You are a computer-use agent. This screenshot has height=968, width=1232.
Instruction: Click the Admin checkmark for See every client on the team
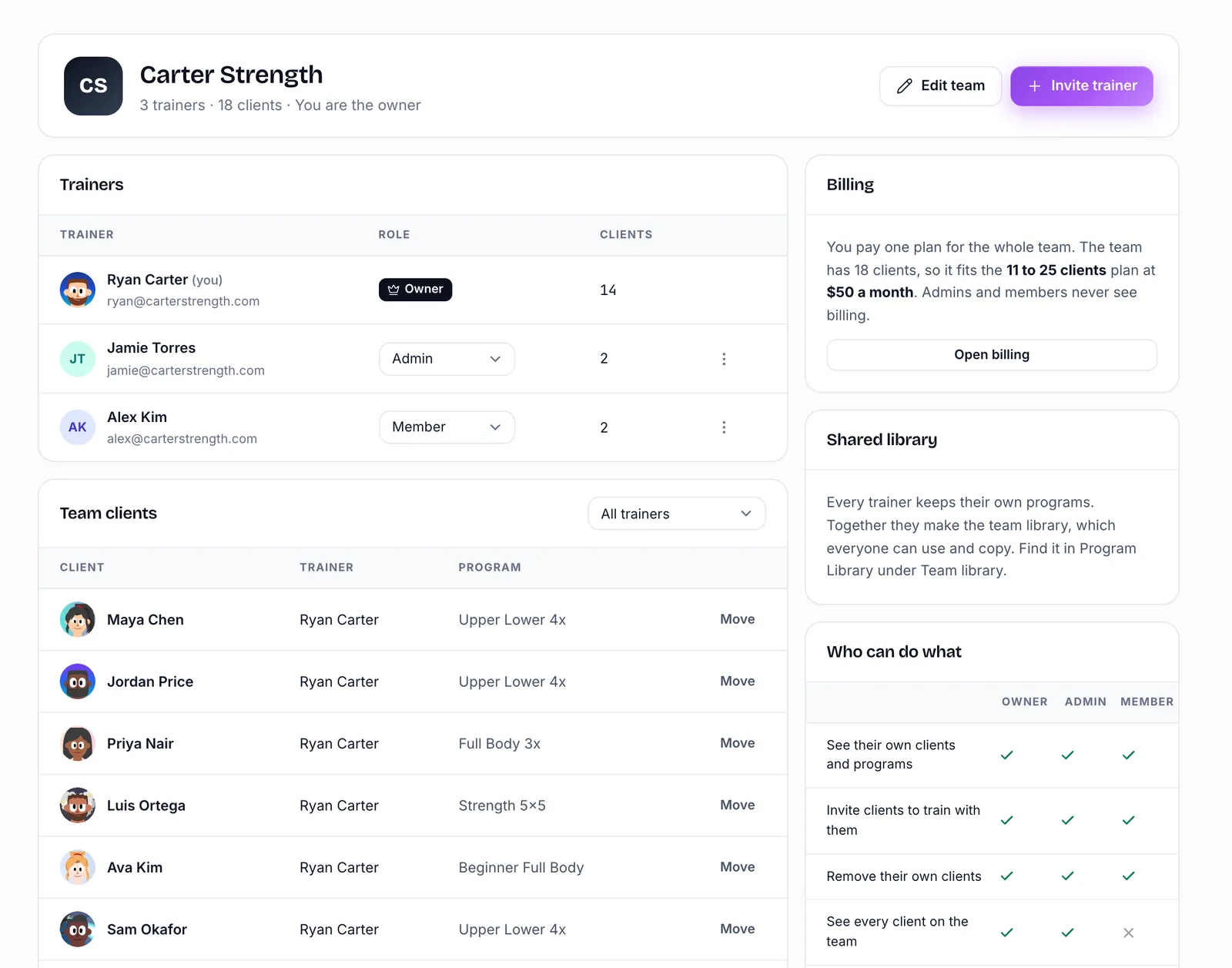[x=1067, y=933]
